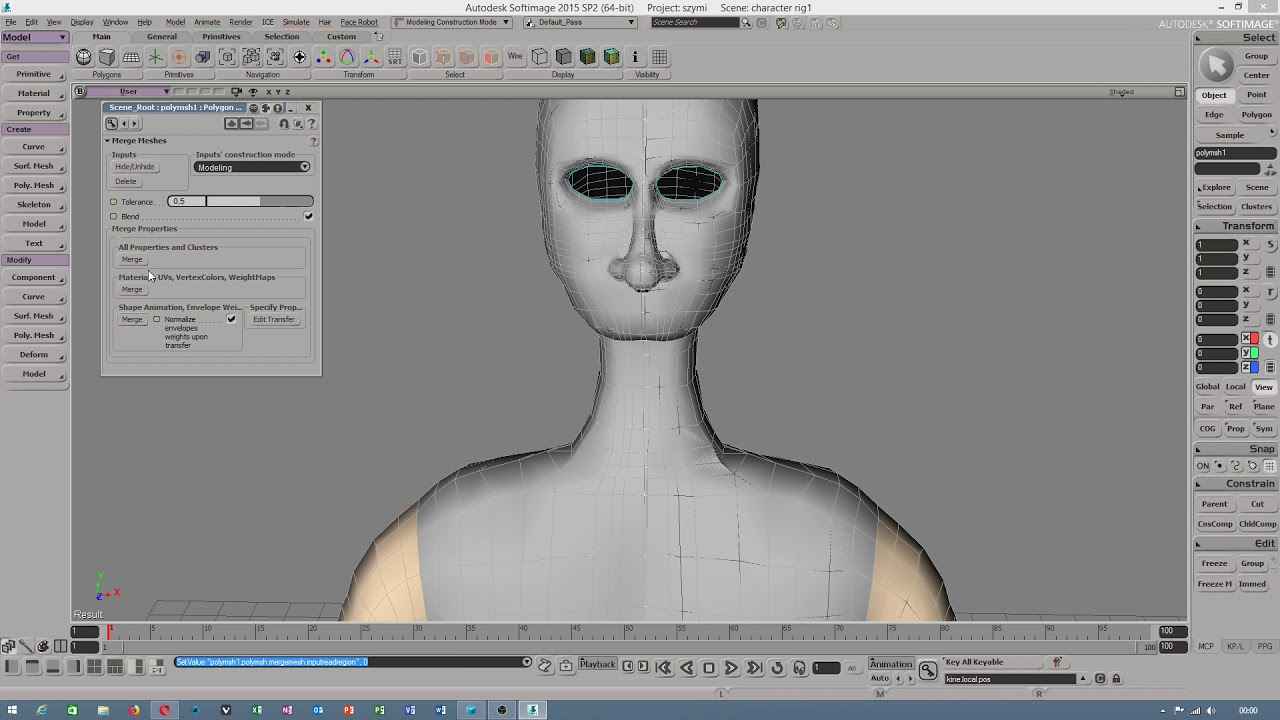The width and height of the screenshot is (1280, 720).
Task: Open Internet Explorer from the taskbar
Action: point(41,710)
